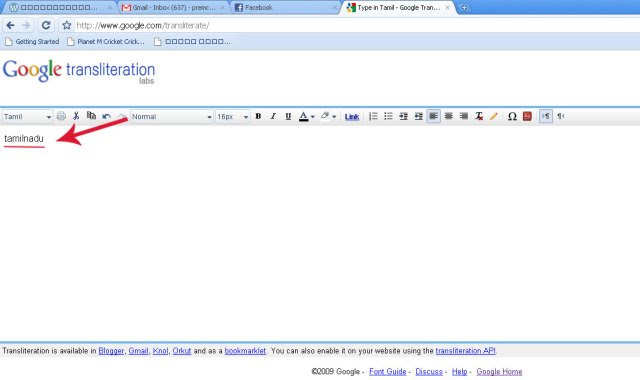Insert a numbered list
Screen dimensions: 640x380
click(x=373, y=116)
